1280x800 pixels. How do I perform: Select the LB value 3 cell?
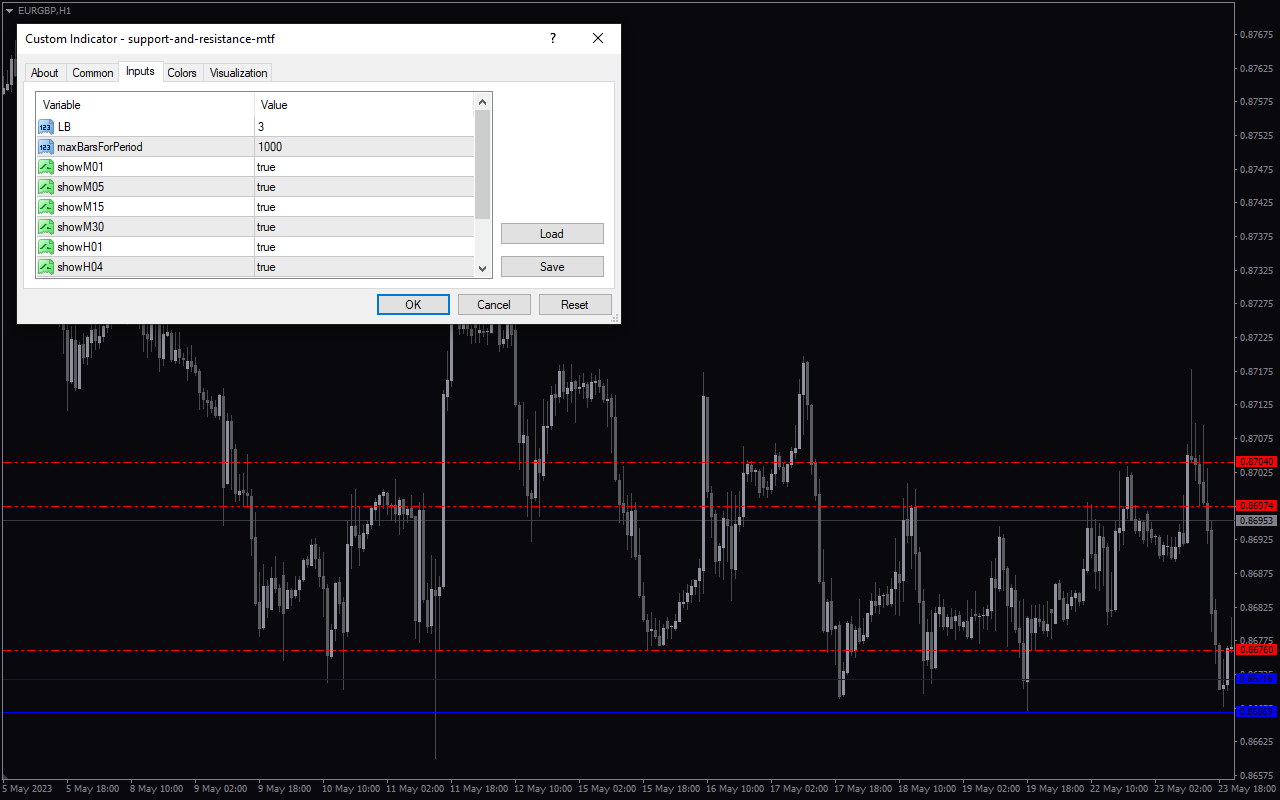coord(364,127)
